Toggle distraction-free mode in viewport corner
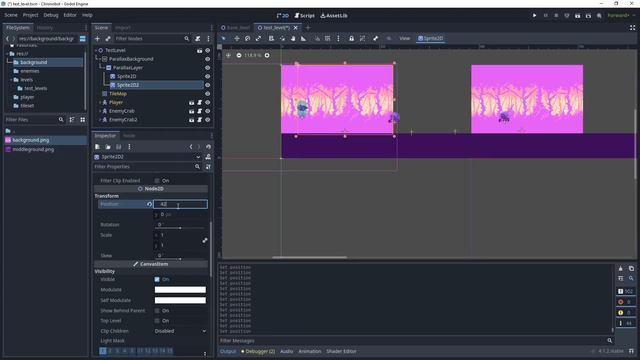640x360 pixels. [632, 28]
